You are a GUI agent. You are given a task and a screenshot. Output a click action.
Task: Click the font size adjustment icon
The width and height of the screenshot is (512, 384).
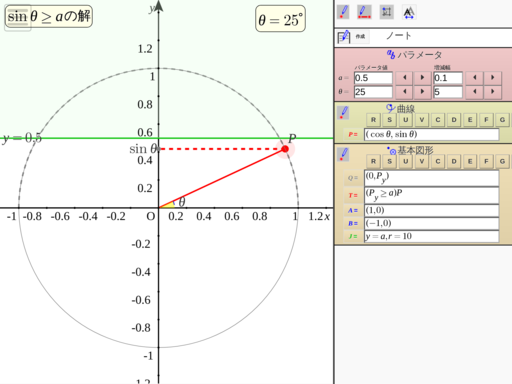coord(409,12)
